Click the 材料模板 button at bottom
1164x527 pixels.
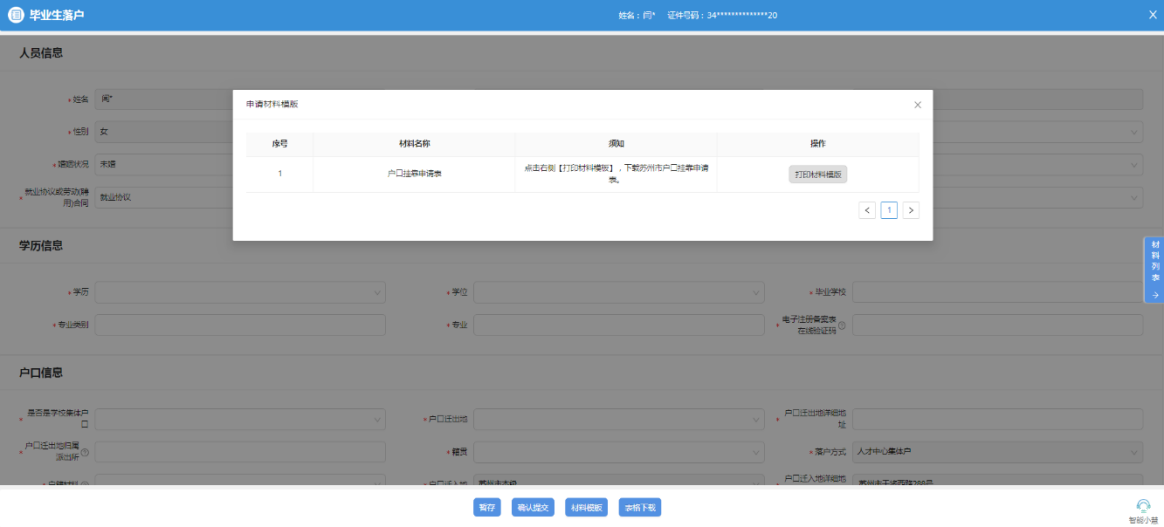pyautogui.click(x=586, y=507)
